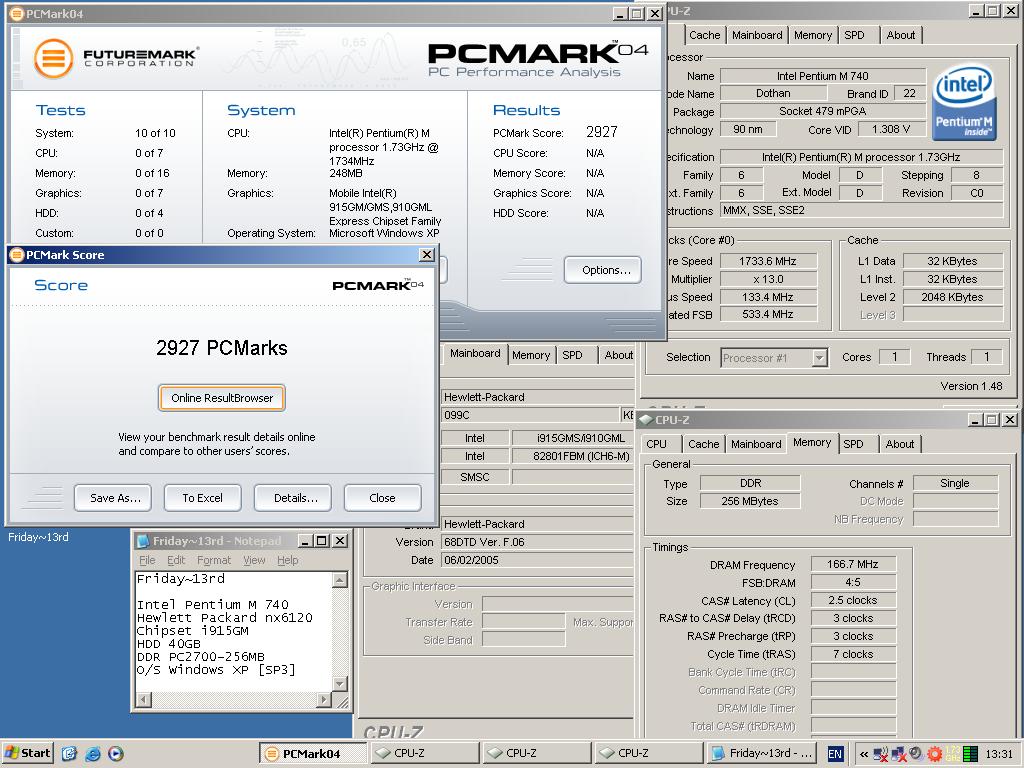Select SPD tab in top CPU-Z window
The width and height of the screenshot is (1024, 768).
tap(854, 35)
